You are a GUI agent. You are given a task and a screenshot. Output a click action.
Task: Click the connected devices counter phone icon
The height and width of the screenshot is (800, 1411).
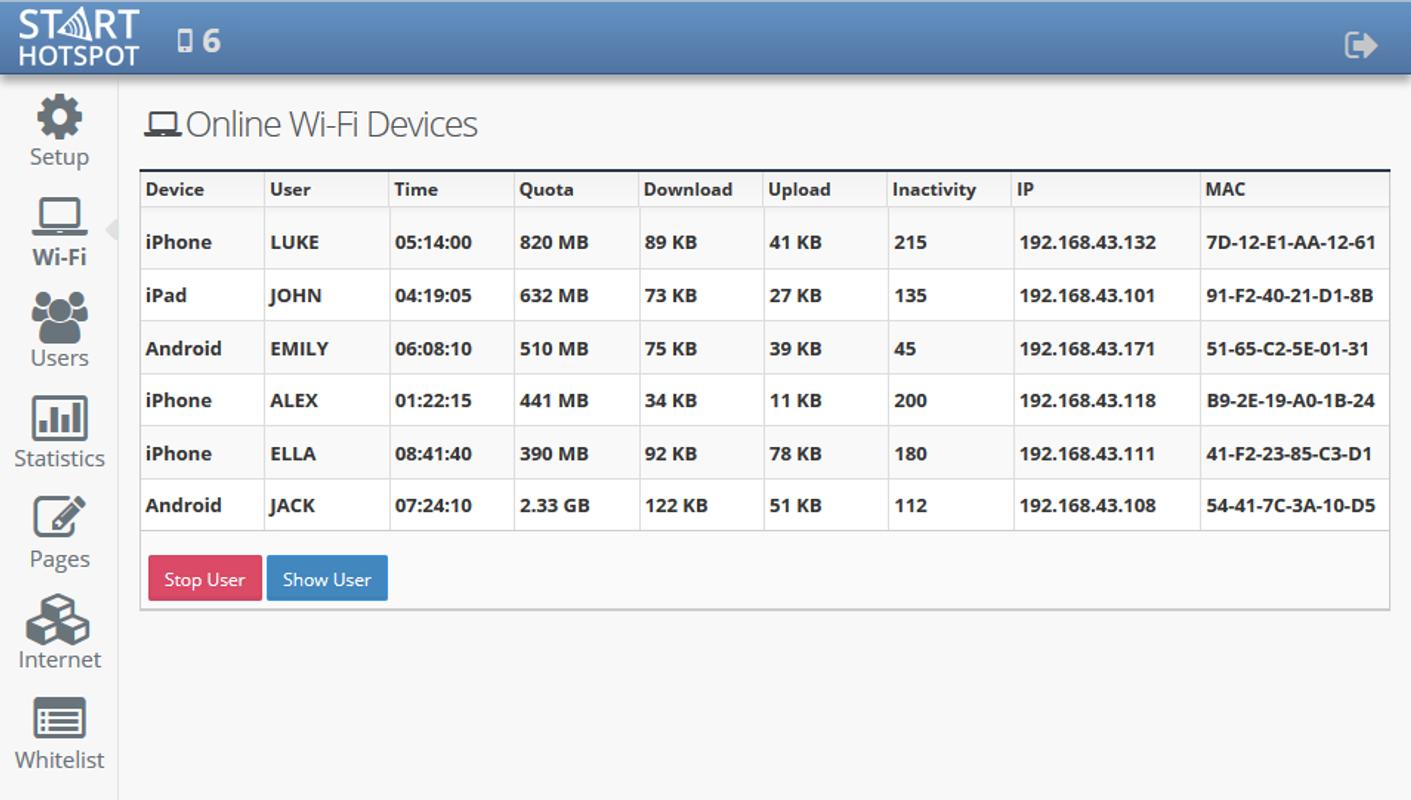(184, 40)
